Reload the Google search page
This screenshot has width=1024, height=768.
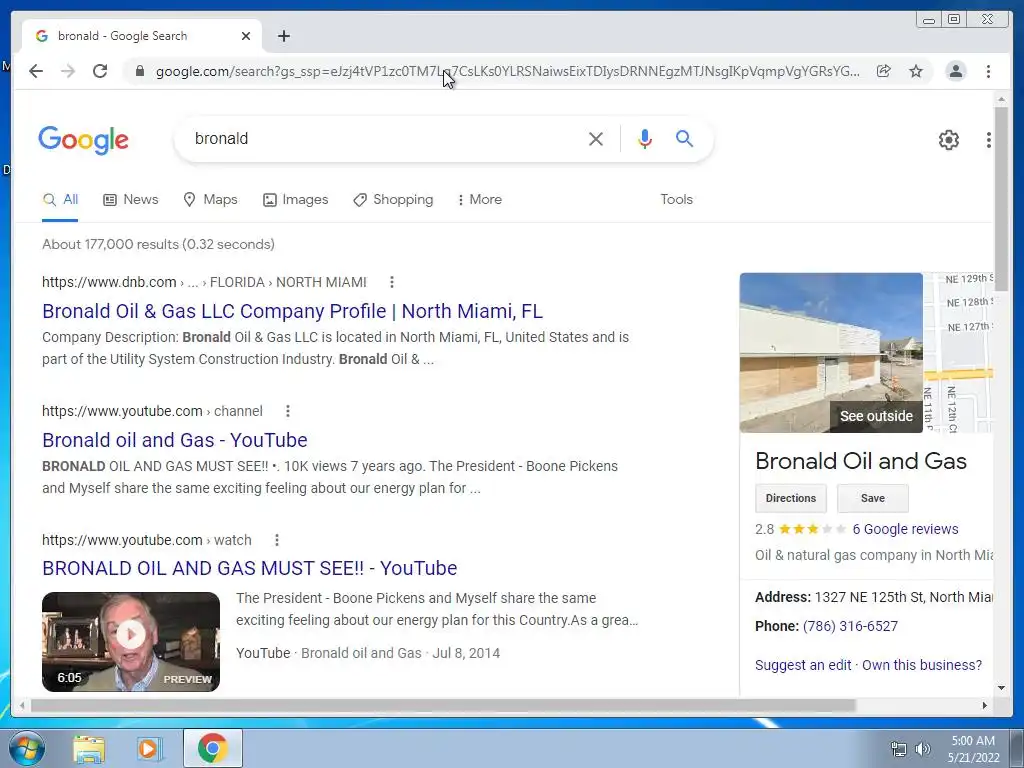[x=100, y=71]
